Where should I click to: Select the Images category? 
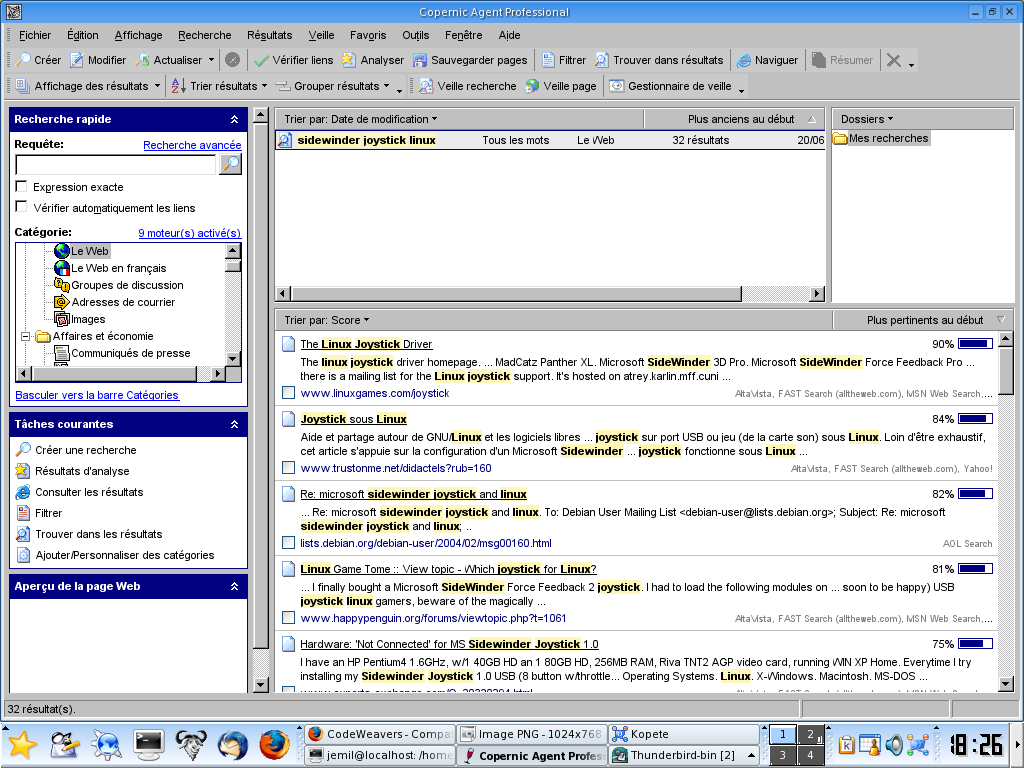tap(80, 319)
